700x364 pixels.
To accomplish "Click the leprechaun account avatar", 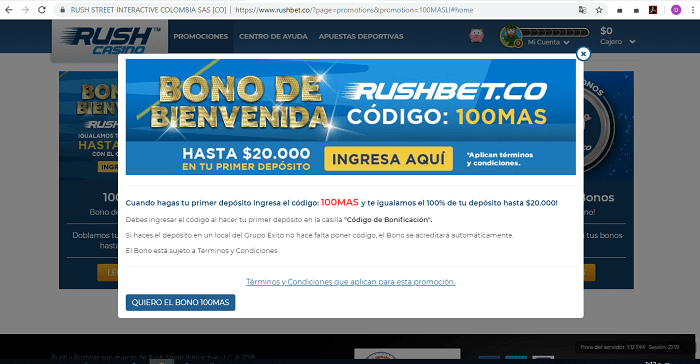I will [511, 36].
